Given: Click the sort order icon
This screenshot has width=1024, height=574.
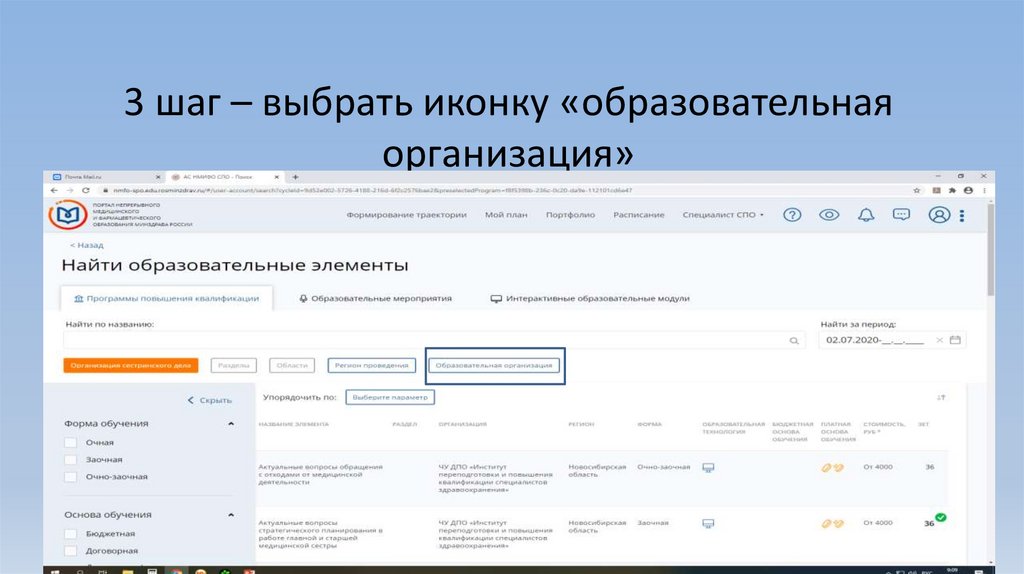Looking at the screenshot, I should tap(941, 397).
